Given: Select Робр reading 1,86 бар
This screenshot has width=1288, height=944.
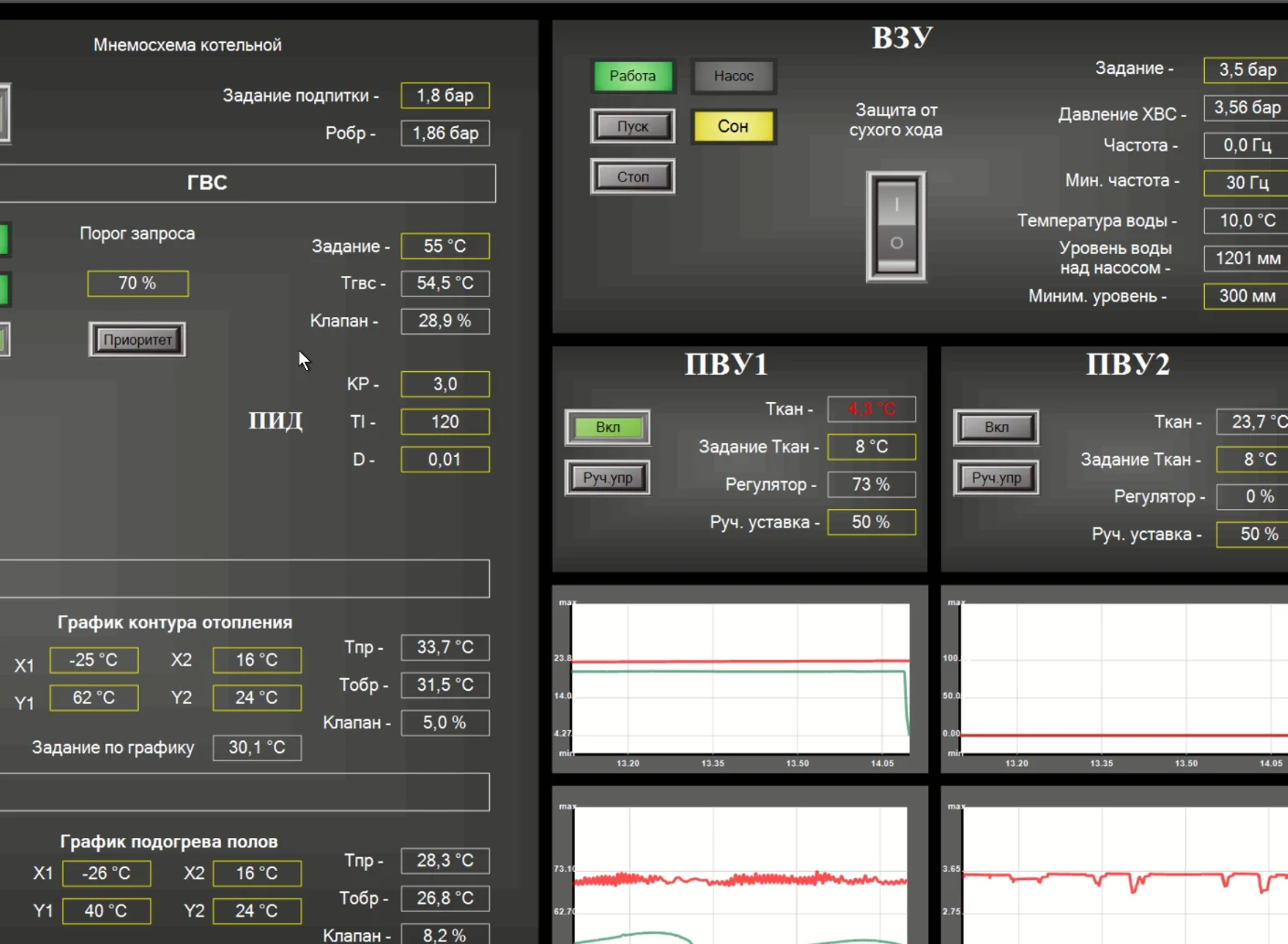Looking at the screenshot, I should click(445, 133).
